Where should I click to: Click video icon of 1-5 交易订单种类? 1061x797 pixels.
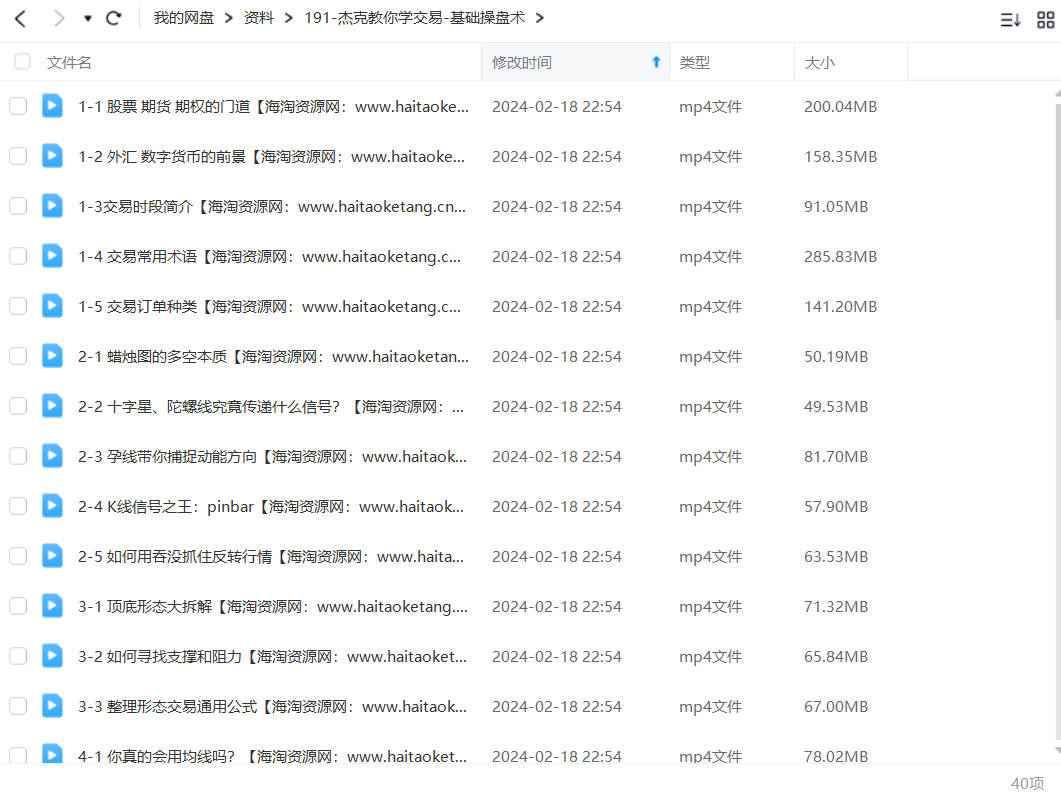click(52, 306)
